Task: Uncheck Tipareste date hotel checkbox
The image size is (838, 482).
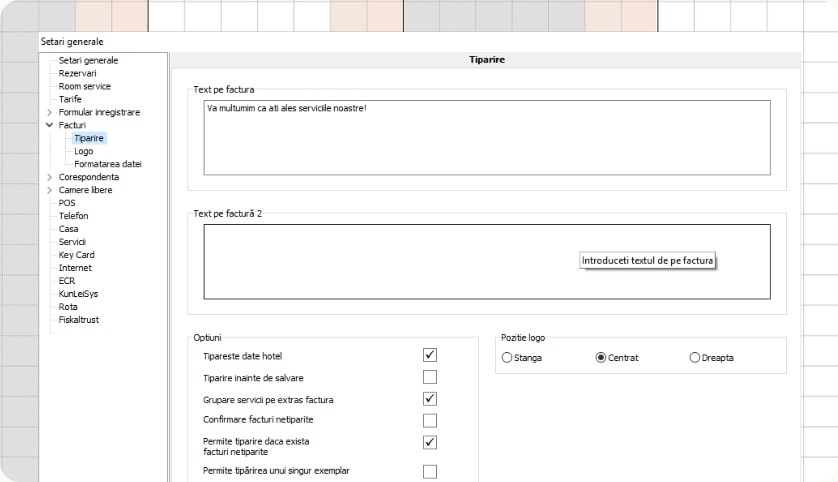Action: (x=430, y=355)
